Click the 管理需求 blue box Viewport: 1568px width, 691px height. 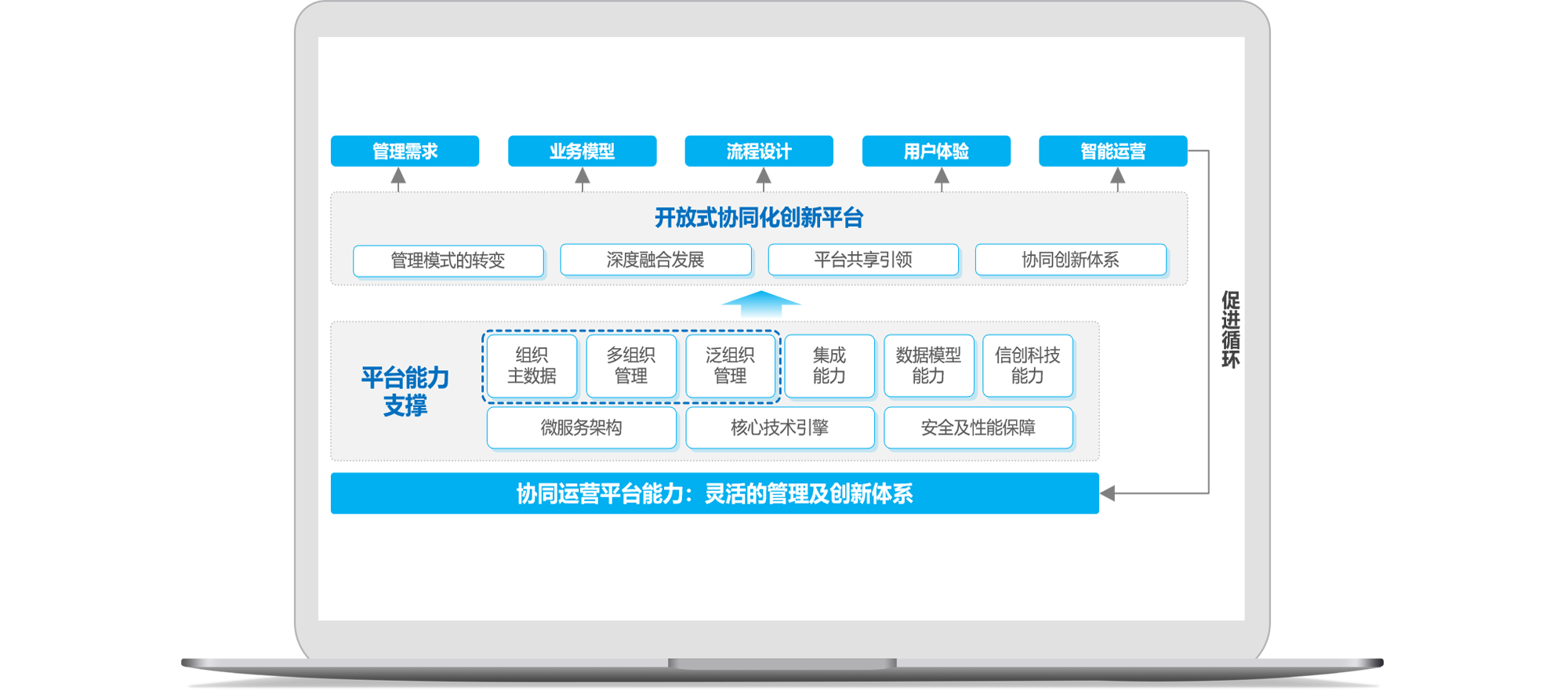coord(405,151)
